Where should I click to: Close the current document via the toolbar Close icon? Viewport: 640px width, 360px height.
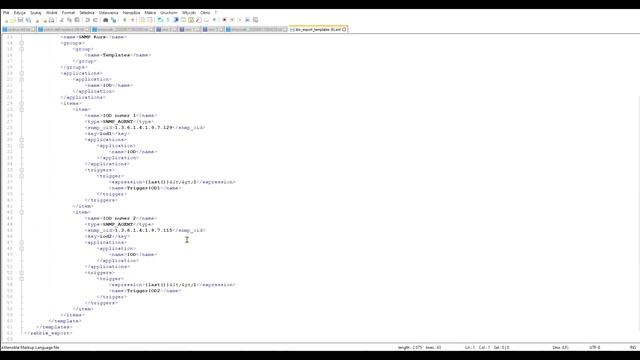[x=38, y=20]
